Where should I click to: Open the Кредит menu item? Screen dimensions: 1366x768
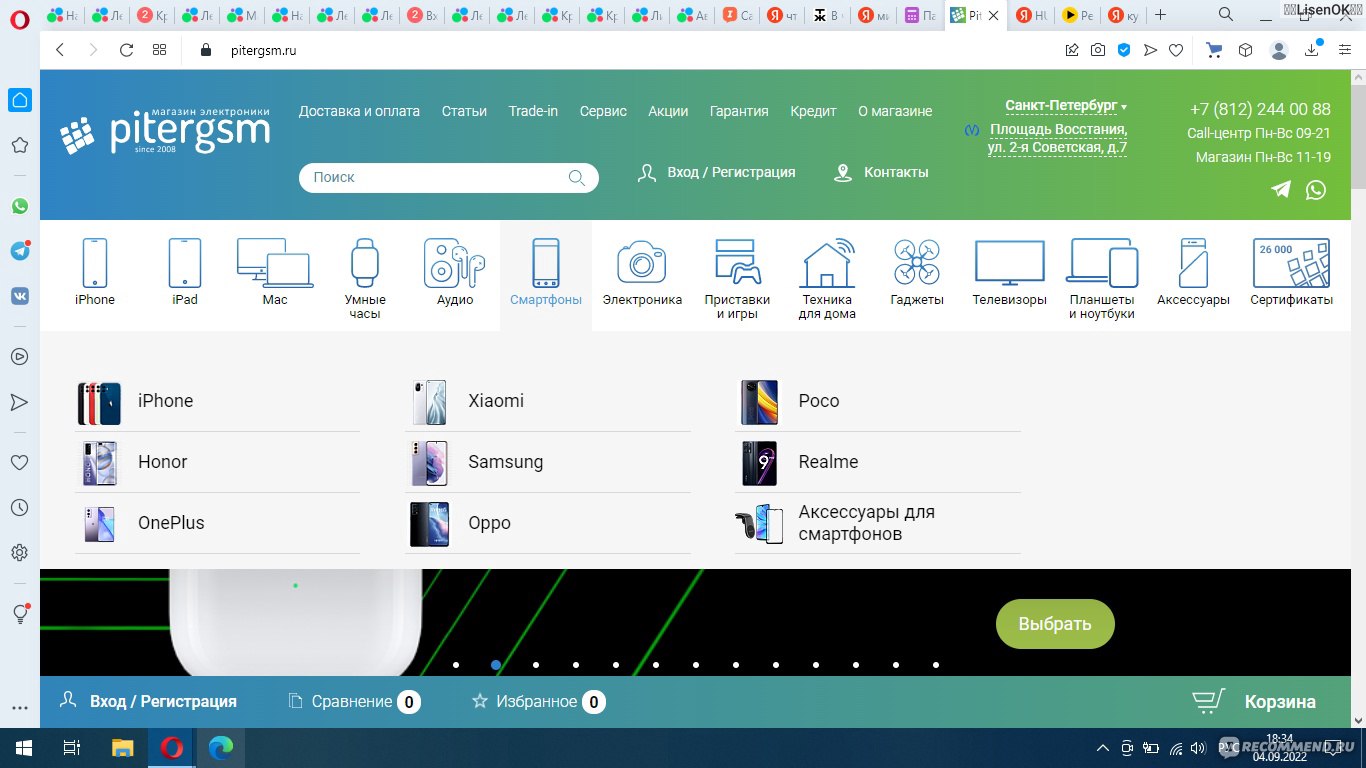point(813,111)
